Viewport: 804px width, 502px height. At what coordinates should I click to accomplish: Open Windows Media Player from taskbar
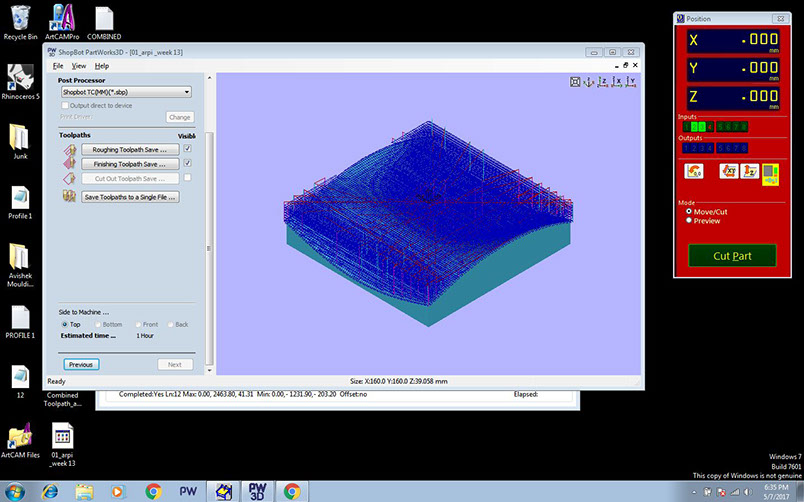coord(117,491)
